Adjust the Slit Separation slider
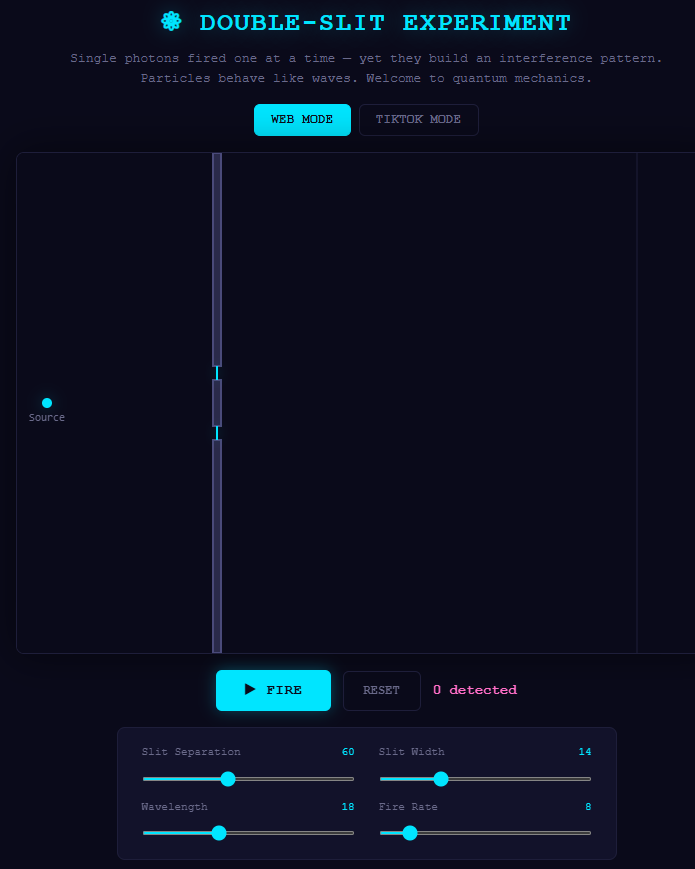This screenshot has height=869, width=695. click(248, 779)
